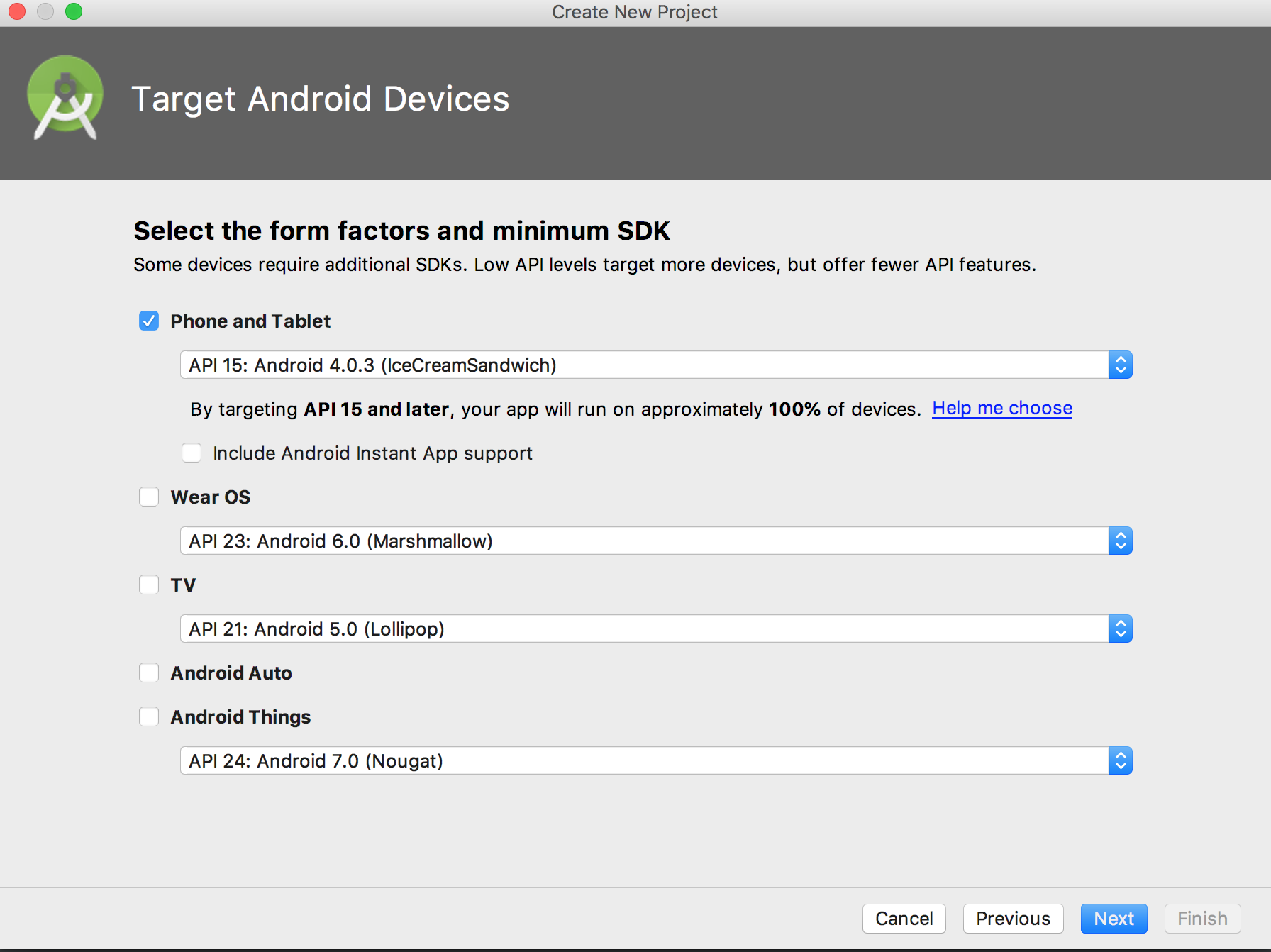Select the Android Things checkbox
The image size is (1271, 952).
point(149,717)
